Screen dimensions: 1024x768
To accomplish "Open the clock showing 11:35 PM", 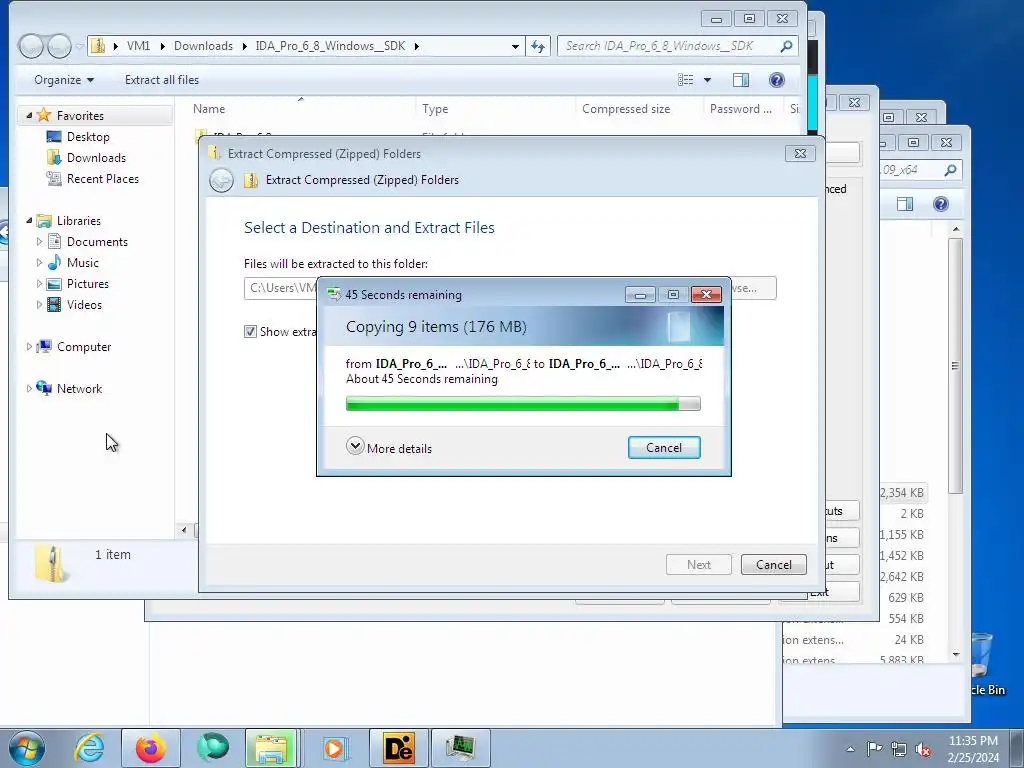I will pyautogui.click(x=973, y=748).
